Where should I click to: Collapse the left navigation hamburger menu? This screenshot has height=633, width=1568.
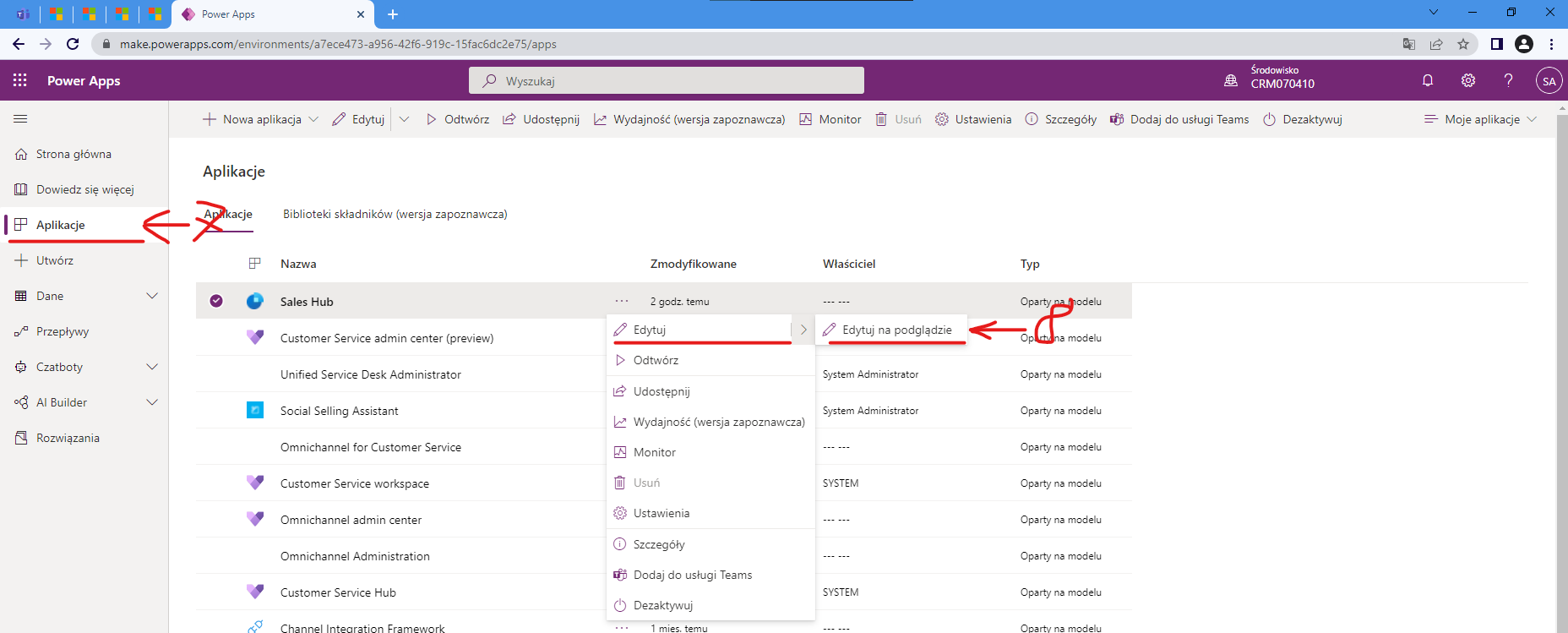[20, 119]
